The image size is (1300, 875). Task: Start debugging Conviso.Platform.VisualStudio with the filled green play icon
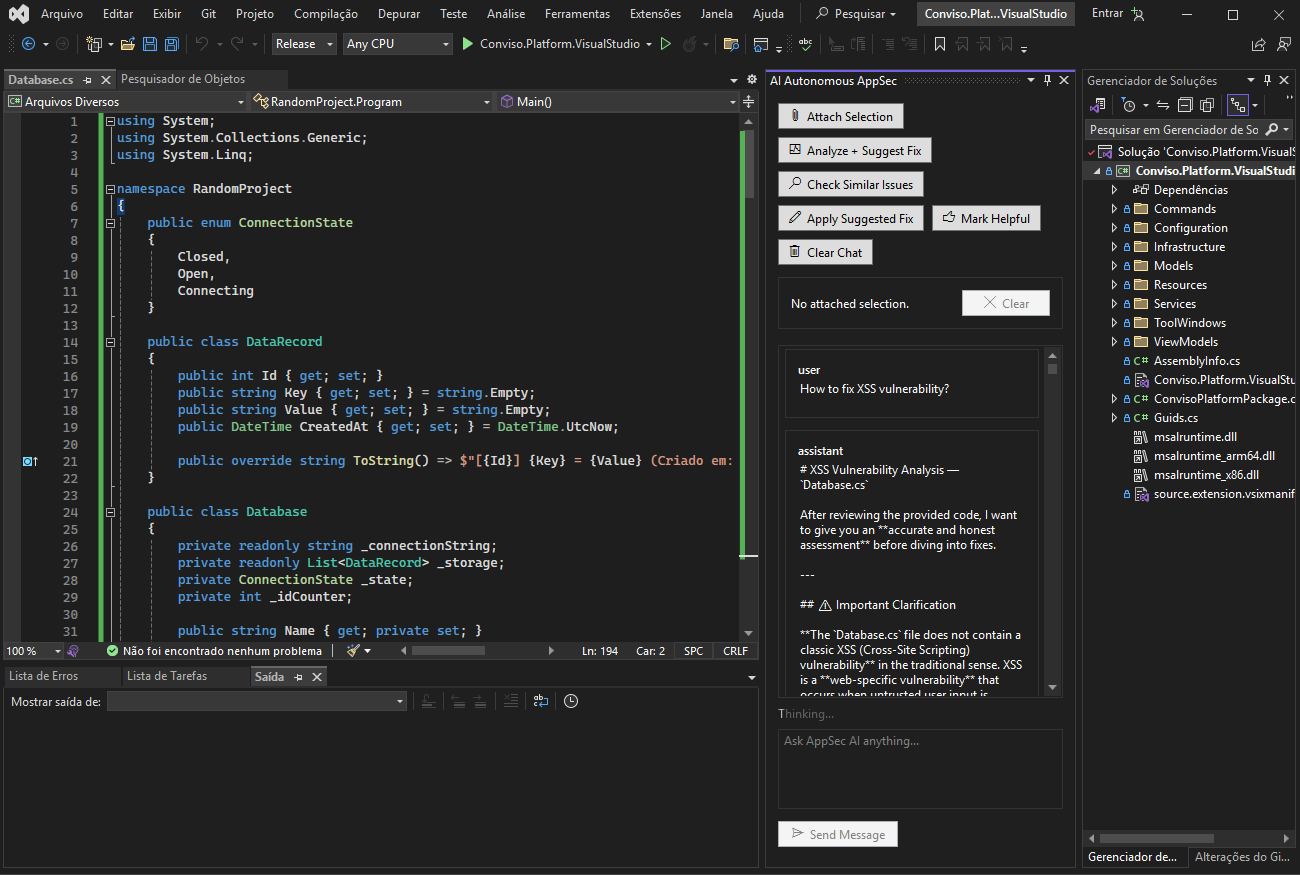tap(467, 44)
